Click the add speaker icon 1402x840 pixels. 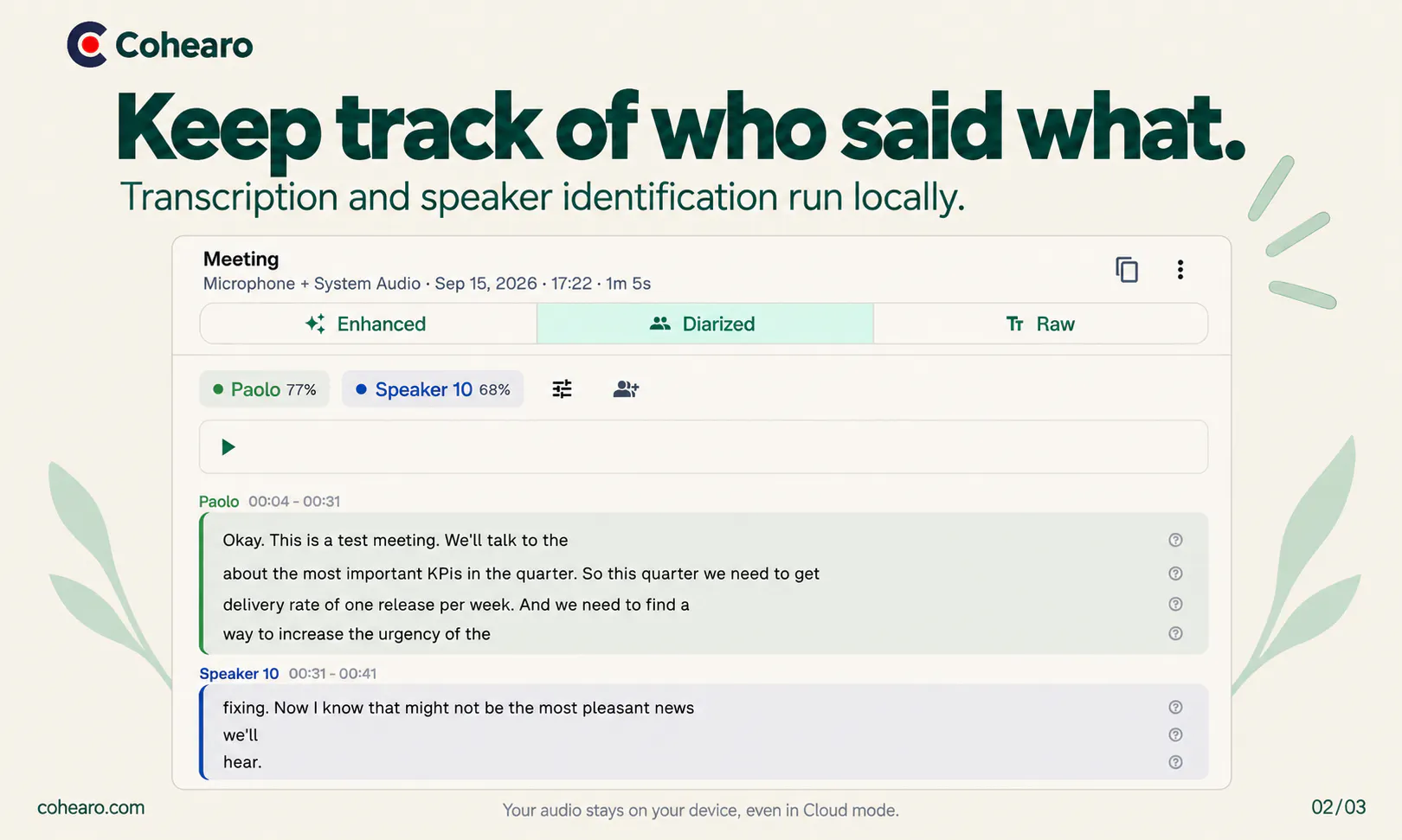pyautogui.click(x=626, y=389)
